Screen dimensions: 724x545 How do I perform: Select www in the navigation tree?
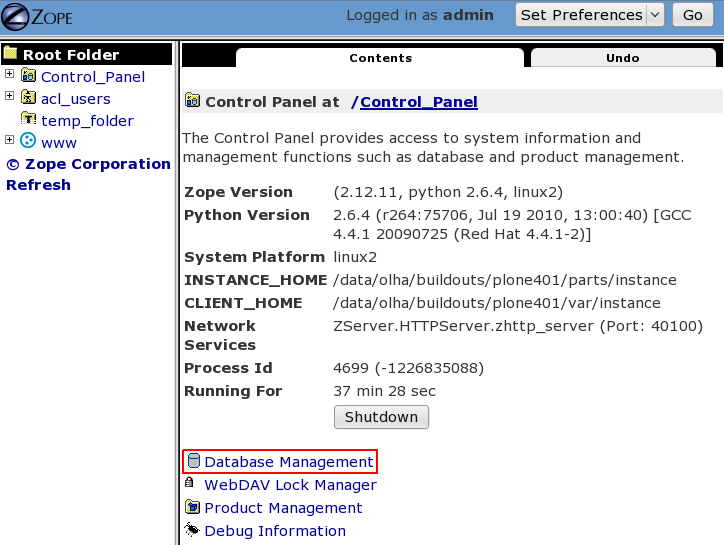click(59, 143)
